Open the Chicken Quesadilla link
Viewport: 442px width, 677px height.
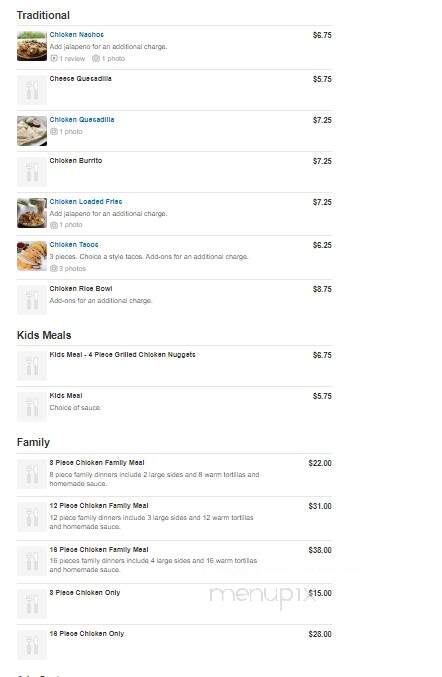(x=82, y=120)
